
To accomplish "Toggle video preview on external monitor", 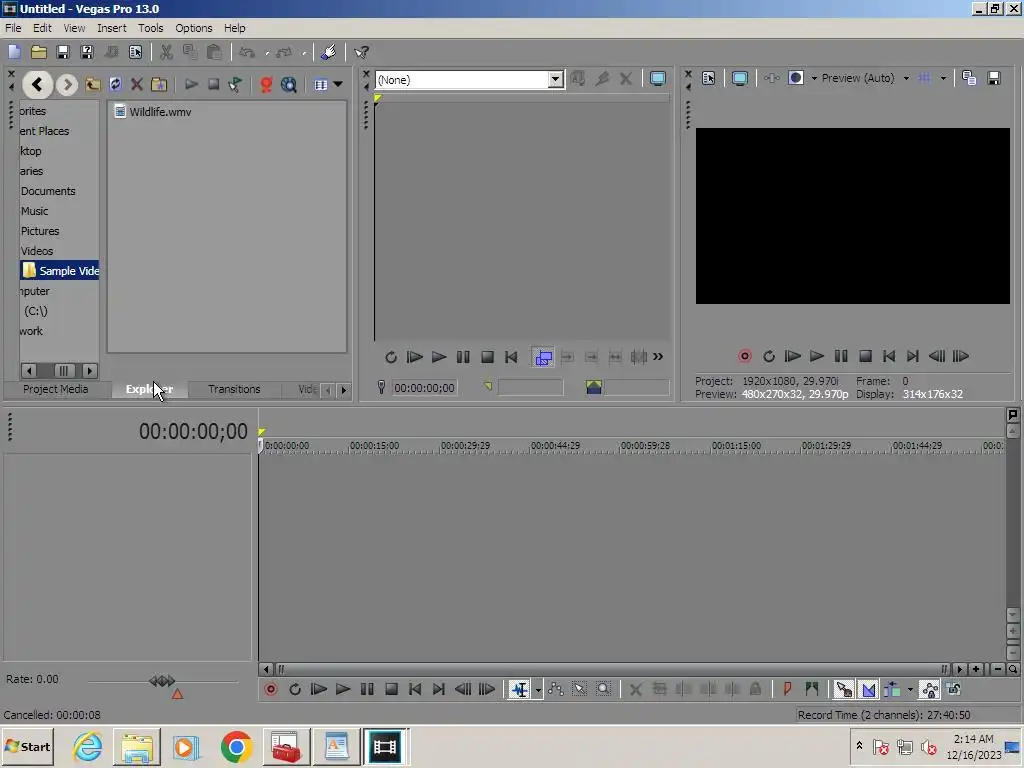I will pos(739,78).
